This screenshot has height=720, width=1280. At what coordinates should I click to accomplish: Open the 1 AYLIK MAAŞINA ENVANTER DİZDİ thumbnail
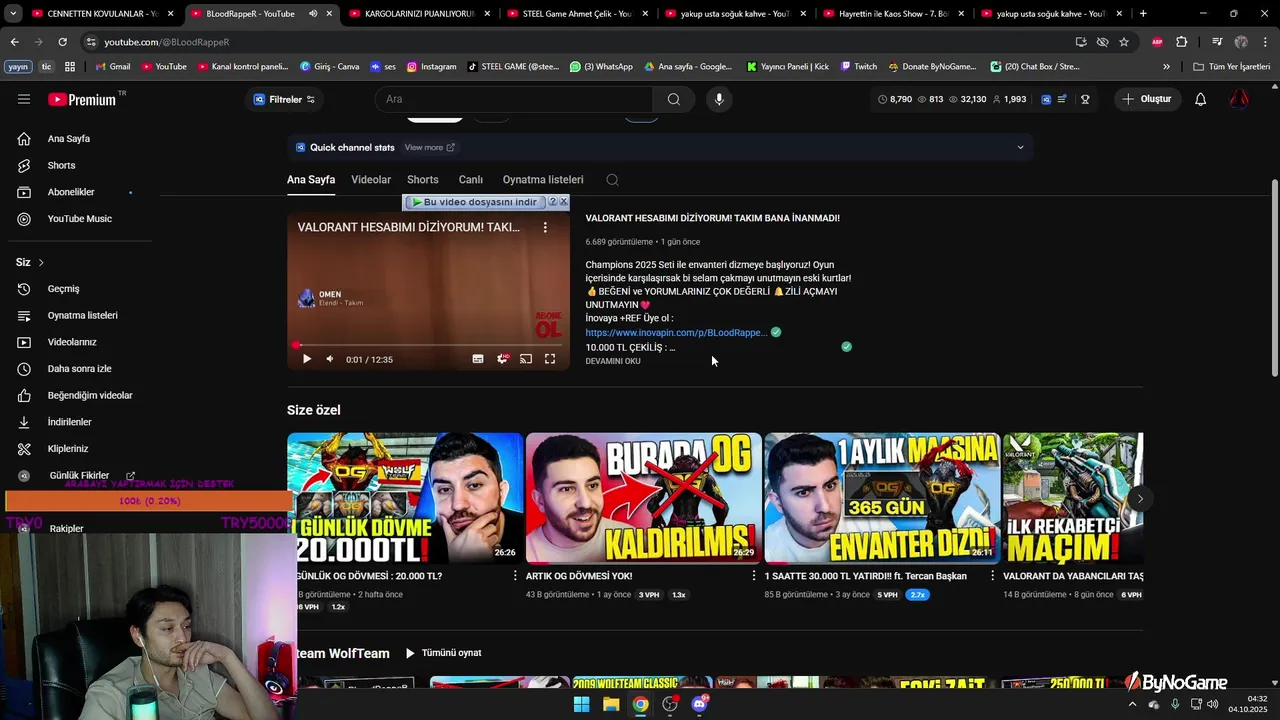(x=882, y=498)
